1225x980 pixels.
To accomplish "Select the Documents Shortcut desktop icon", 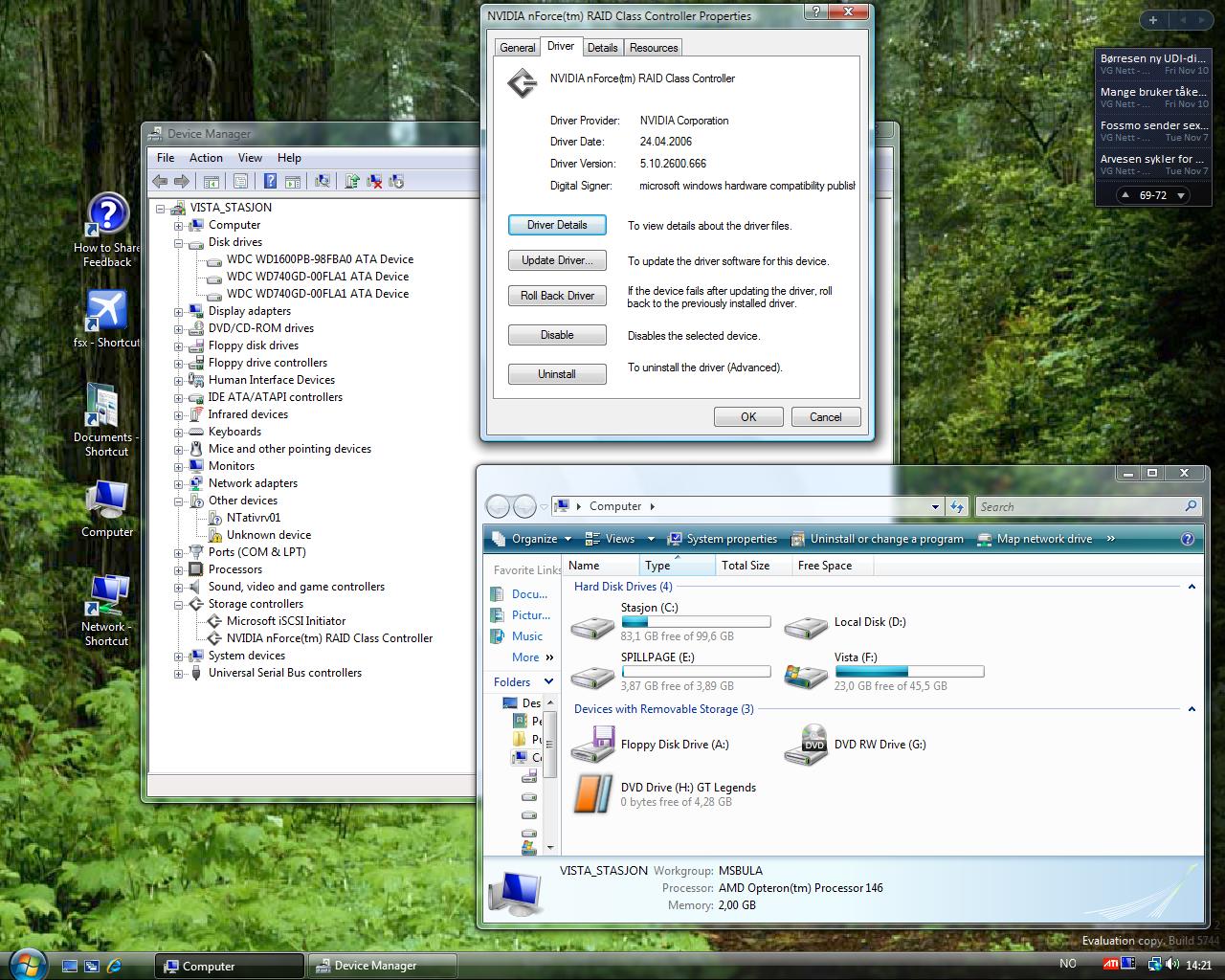I will tap(106, 419).
